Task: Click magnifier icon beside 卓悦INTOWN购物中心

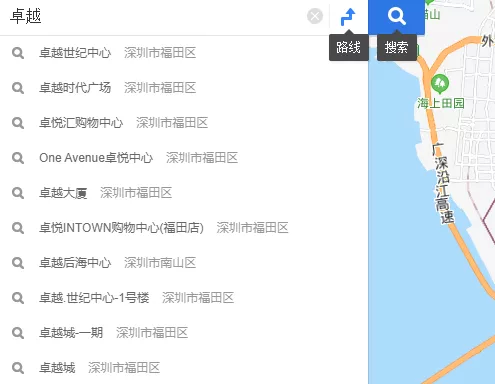Action: (x=18, y=228)
